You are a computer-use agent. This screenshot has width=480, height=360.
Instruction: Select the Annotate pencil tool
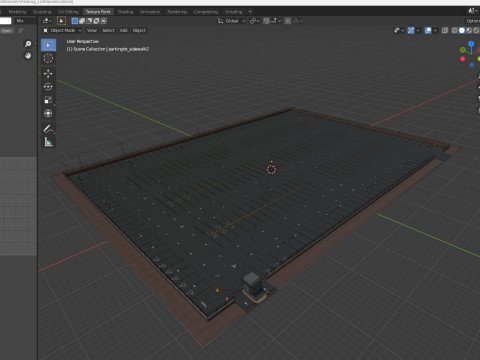[x=48, y=129]
